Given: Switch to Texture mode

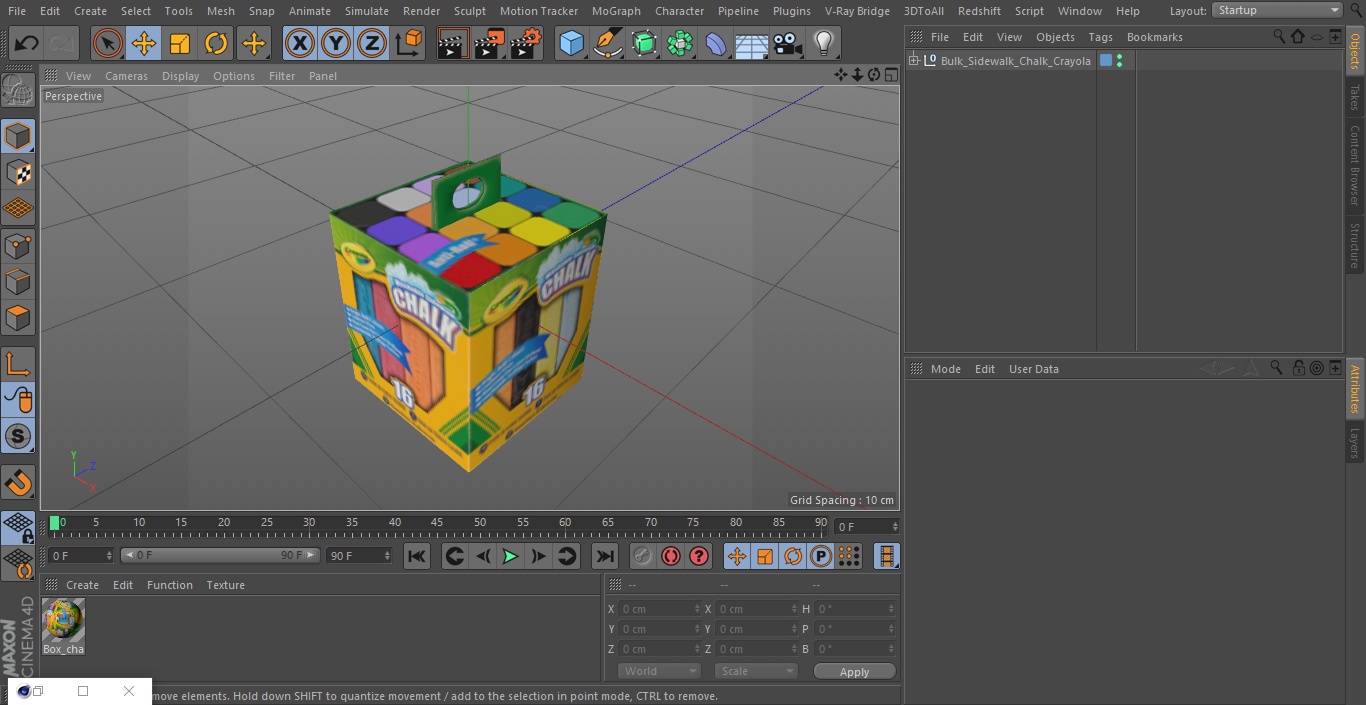Looking at the screenshot, I should click(18, 173).
